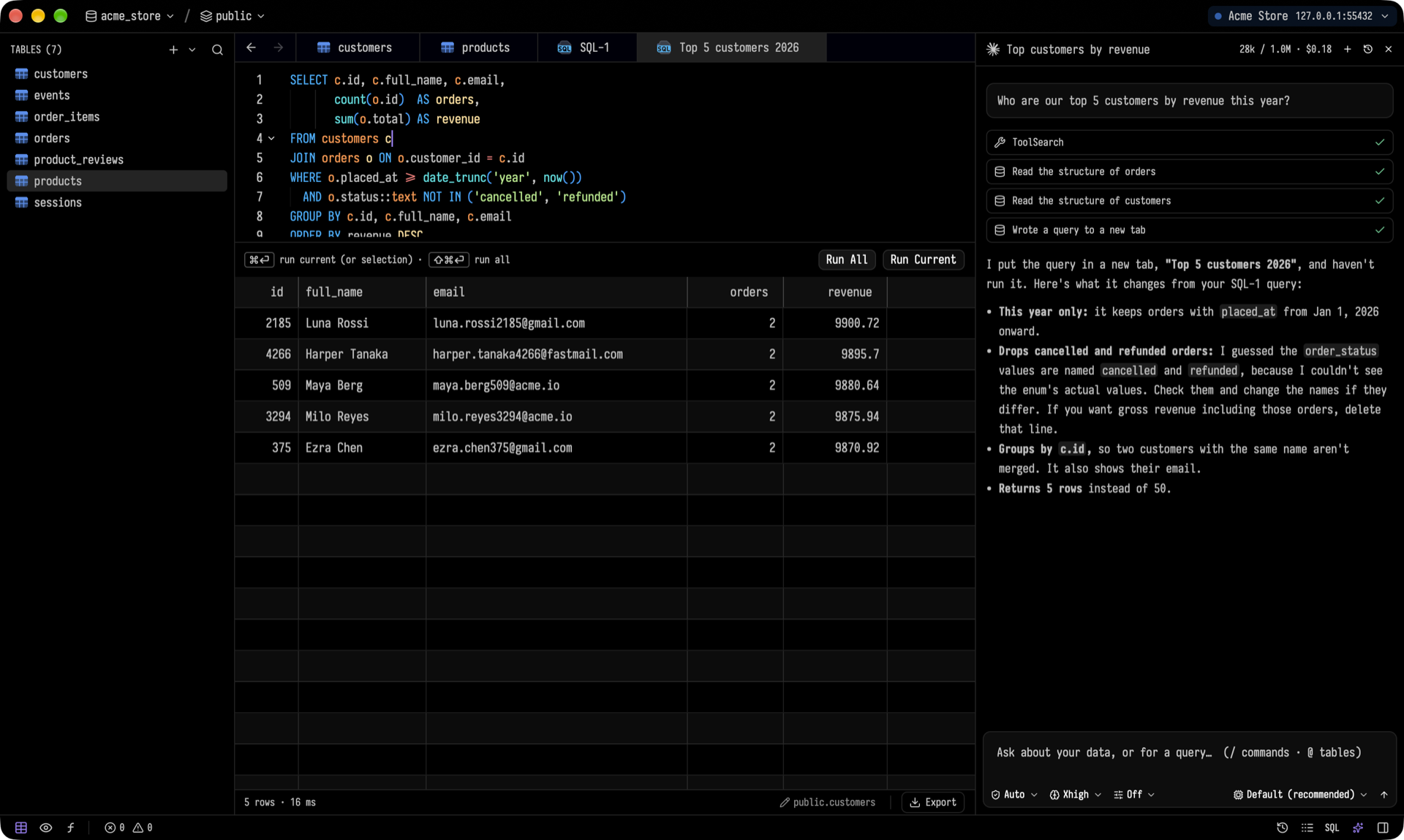Expand 'Wrote a query to a new tab' step
This screenshot has width=1404, height=840.
click(x=1189, y=230)
